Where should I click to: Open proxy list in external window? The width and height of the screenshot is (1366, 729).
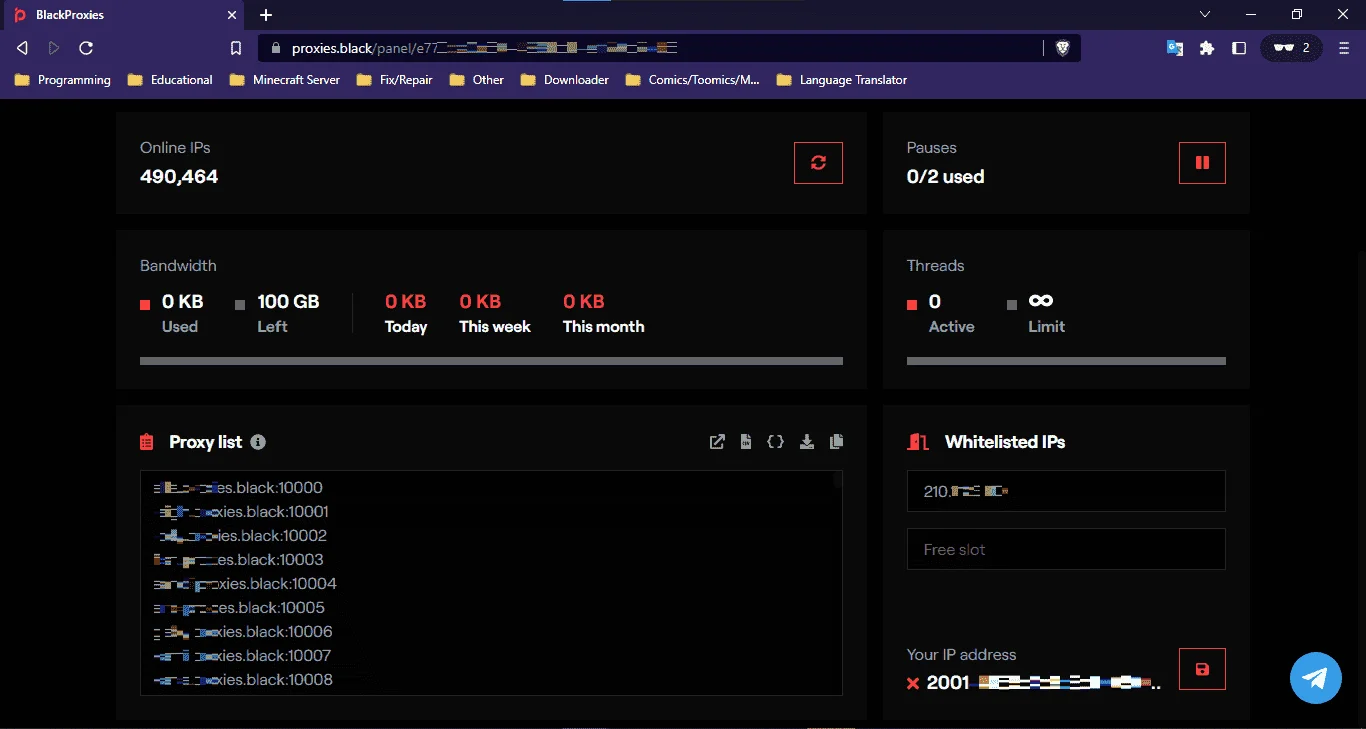(x=717, y=442)
